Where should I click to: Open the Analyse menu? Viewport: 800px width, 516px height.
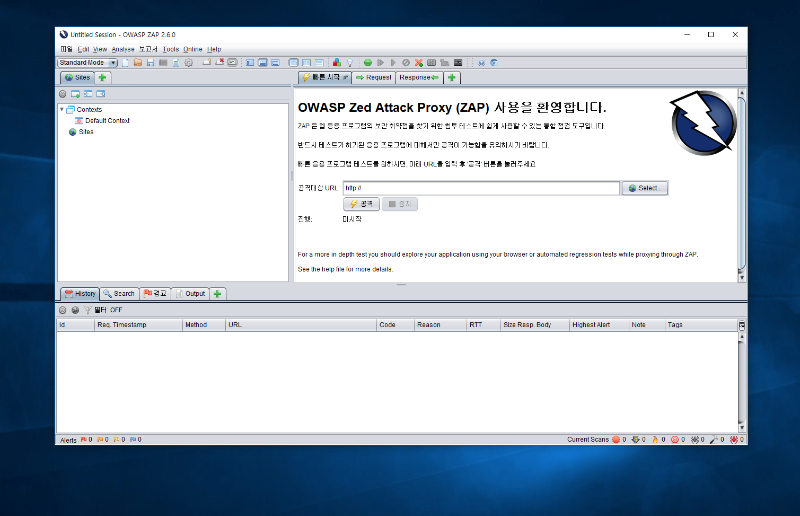123,49
